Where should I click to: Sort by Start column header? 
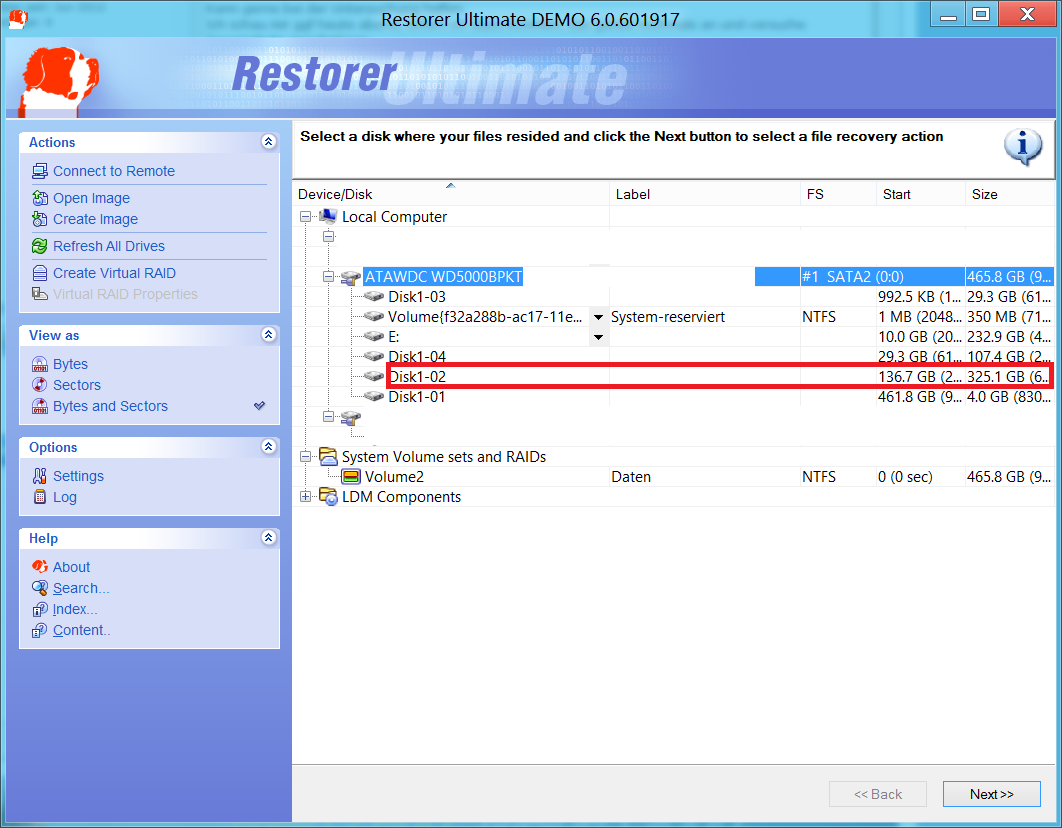920,194
